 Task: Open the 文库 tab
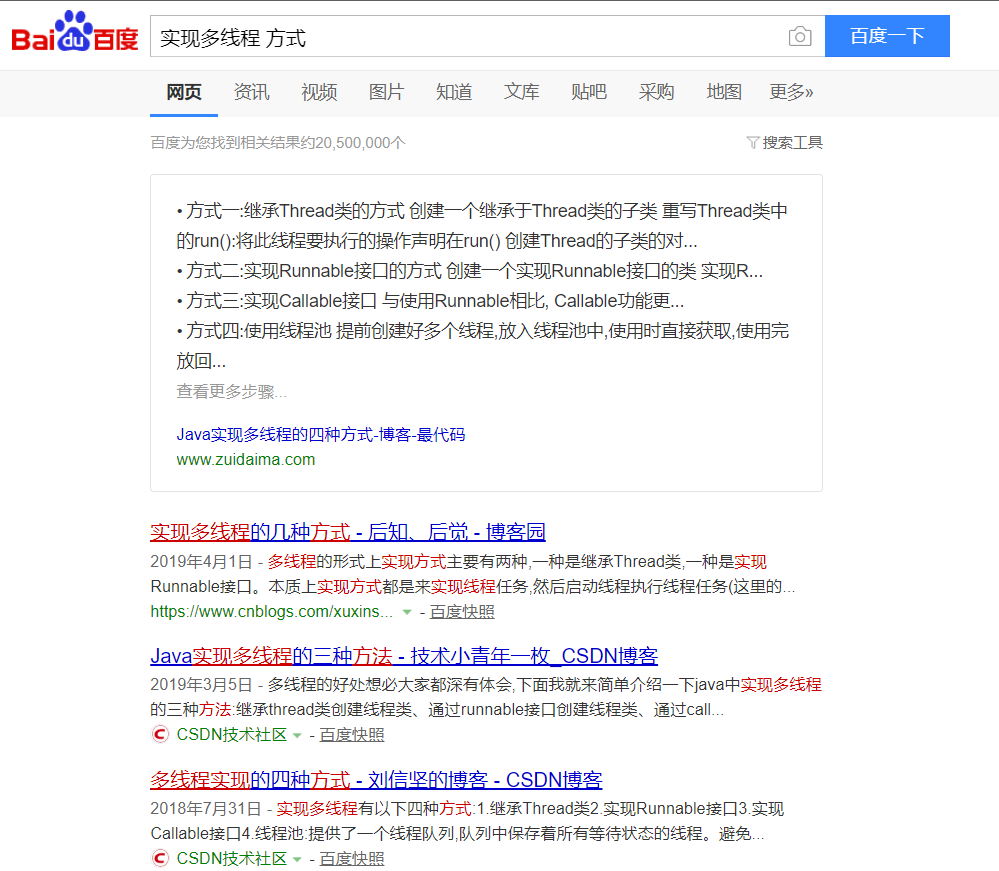point(521,92)
